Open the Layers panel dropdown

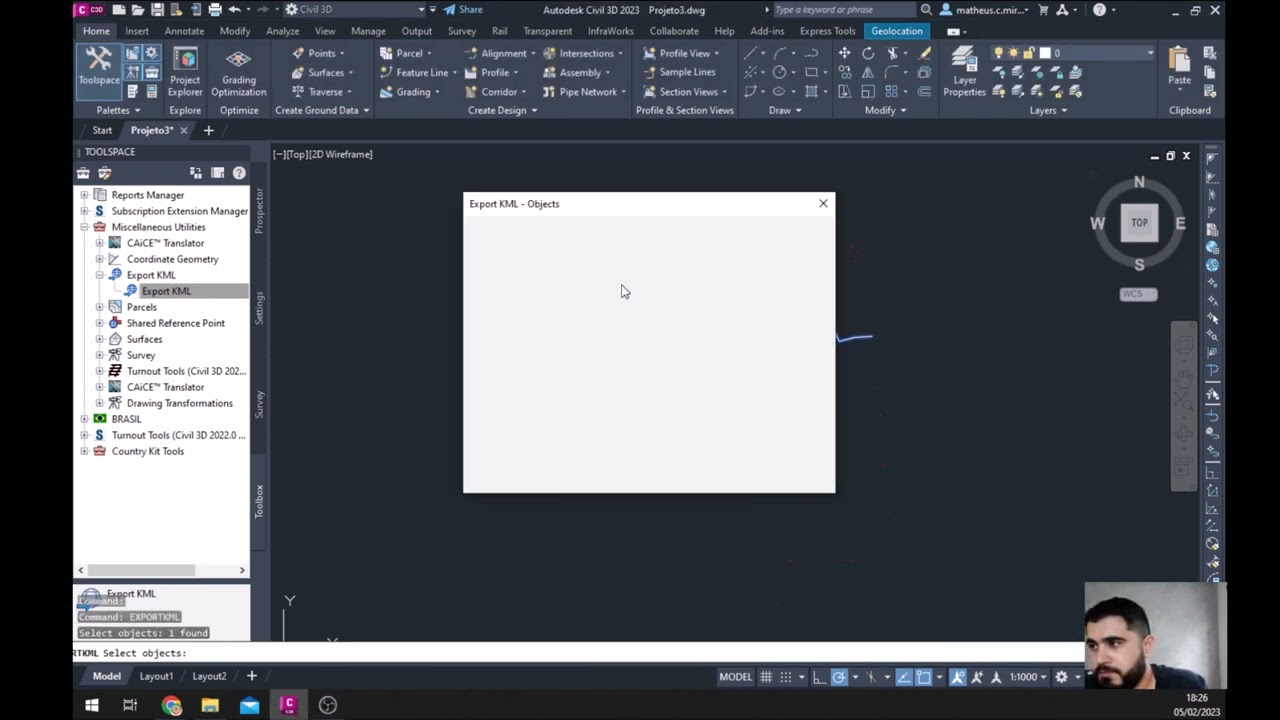point(1048,110)
